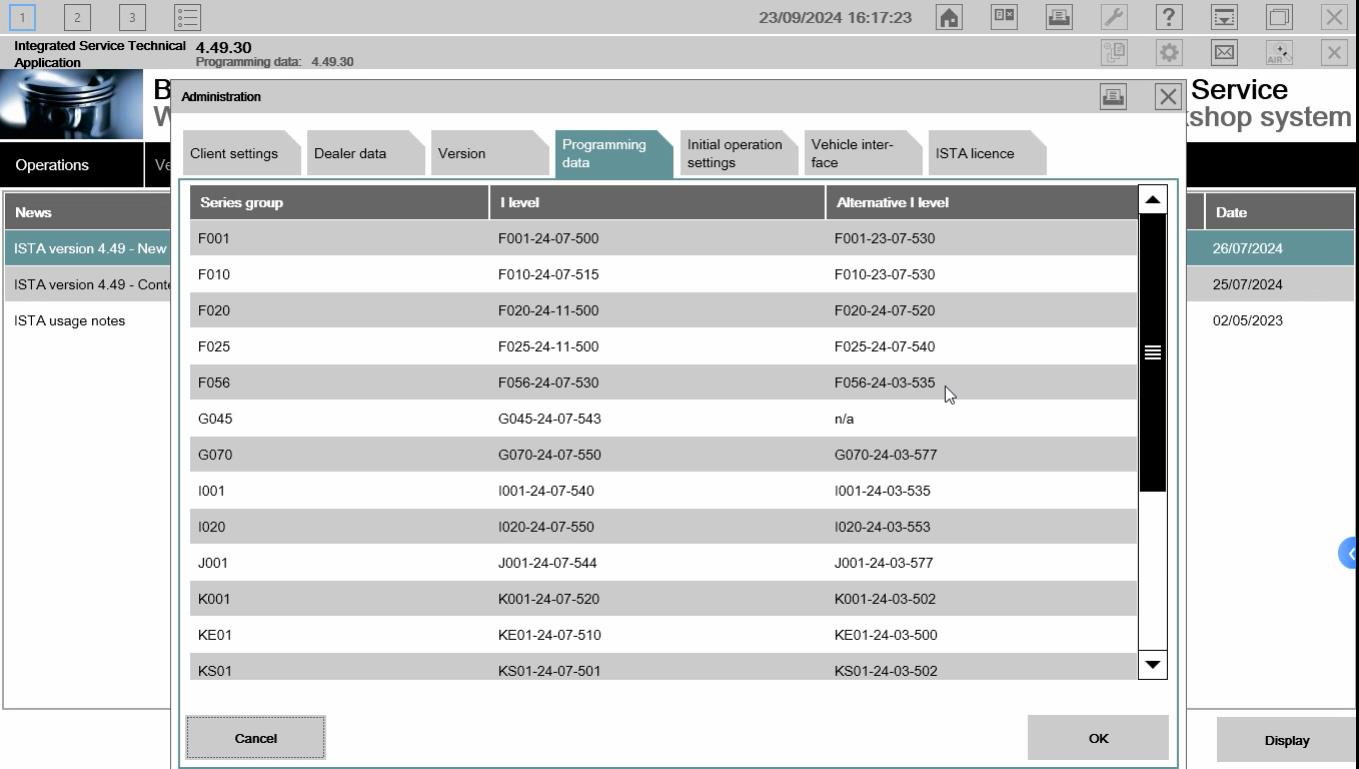The width and height of the screenshot is (1359, 769).
Task: Select cell J001-24-03-577
Action: [981, 562]
